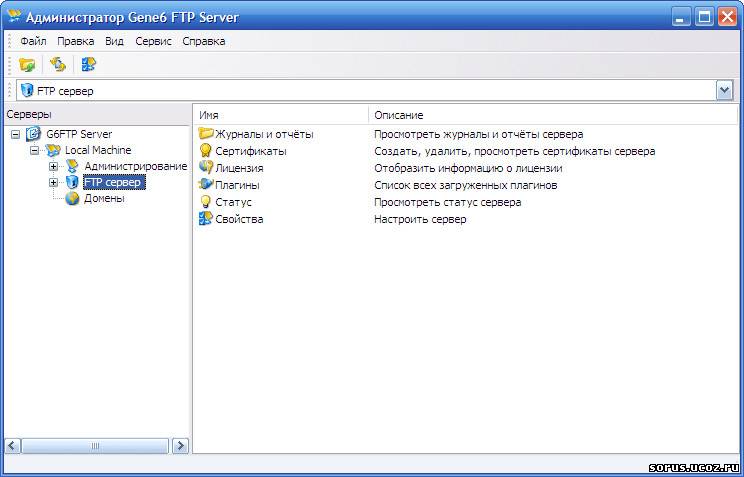Click description 'Просмотреть журналы и отчёты сервера'
The width and height of the screenshot is (744, 477).
point(478,134)
